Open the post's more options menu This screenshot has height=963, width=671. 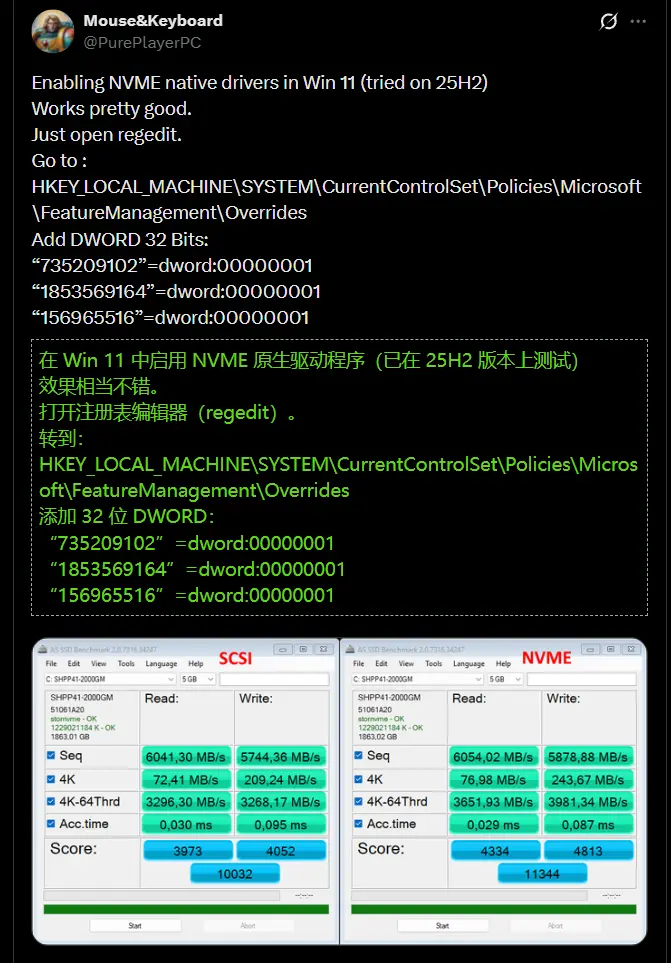(x=638, y=21)
